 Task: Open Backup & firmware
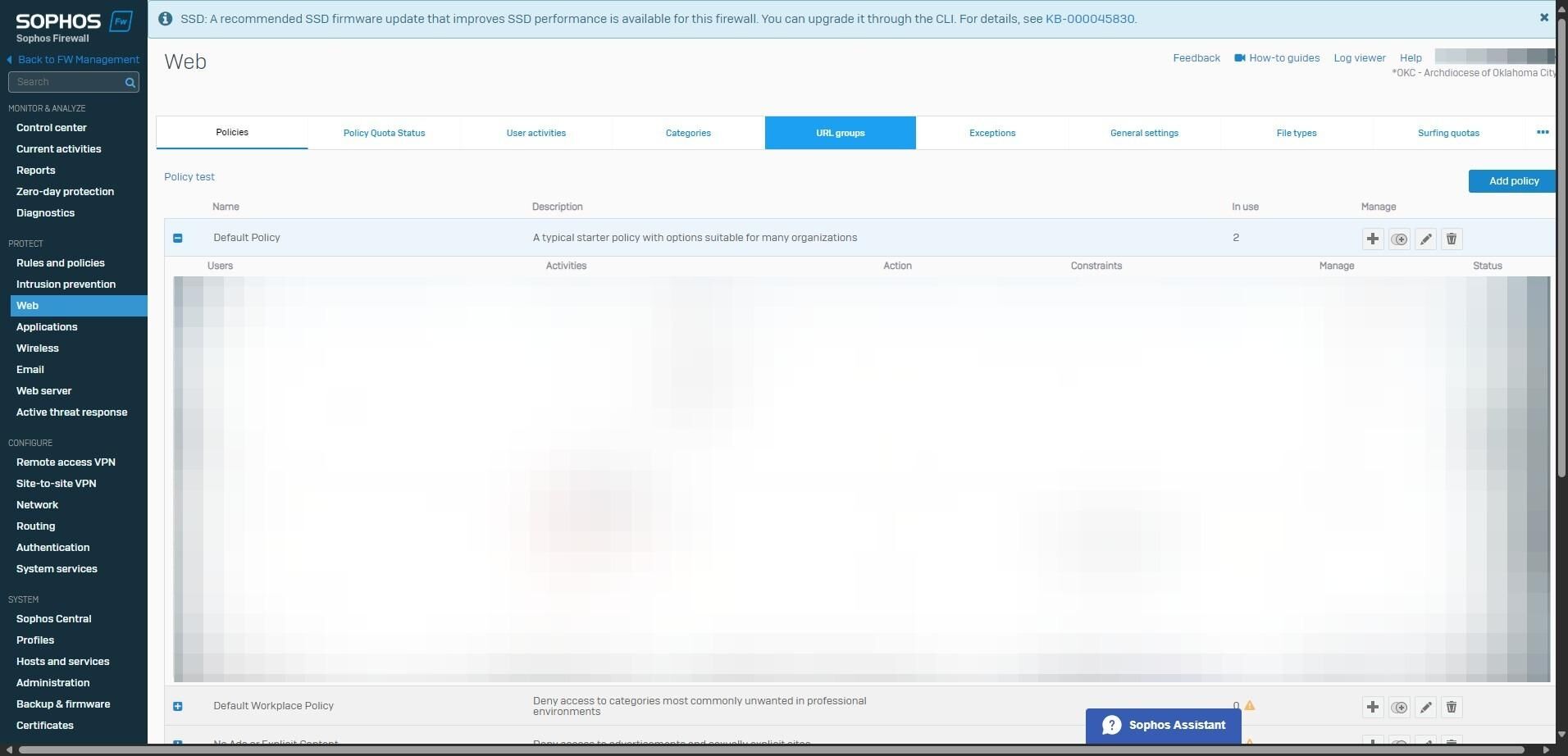tap(63, 704)
